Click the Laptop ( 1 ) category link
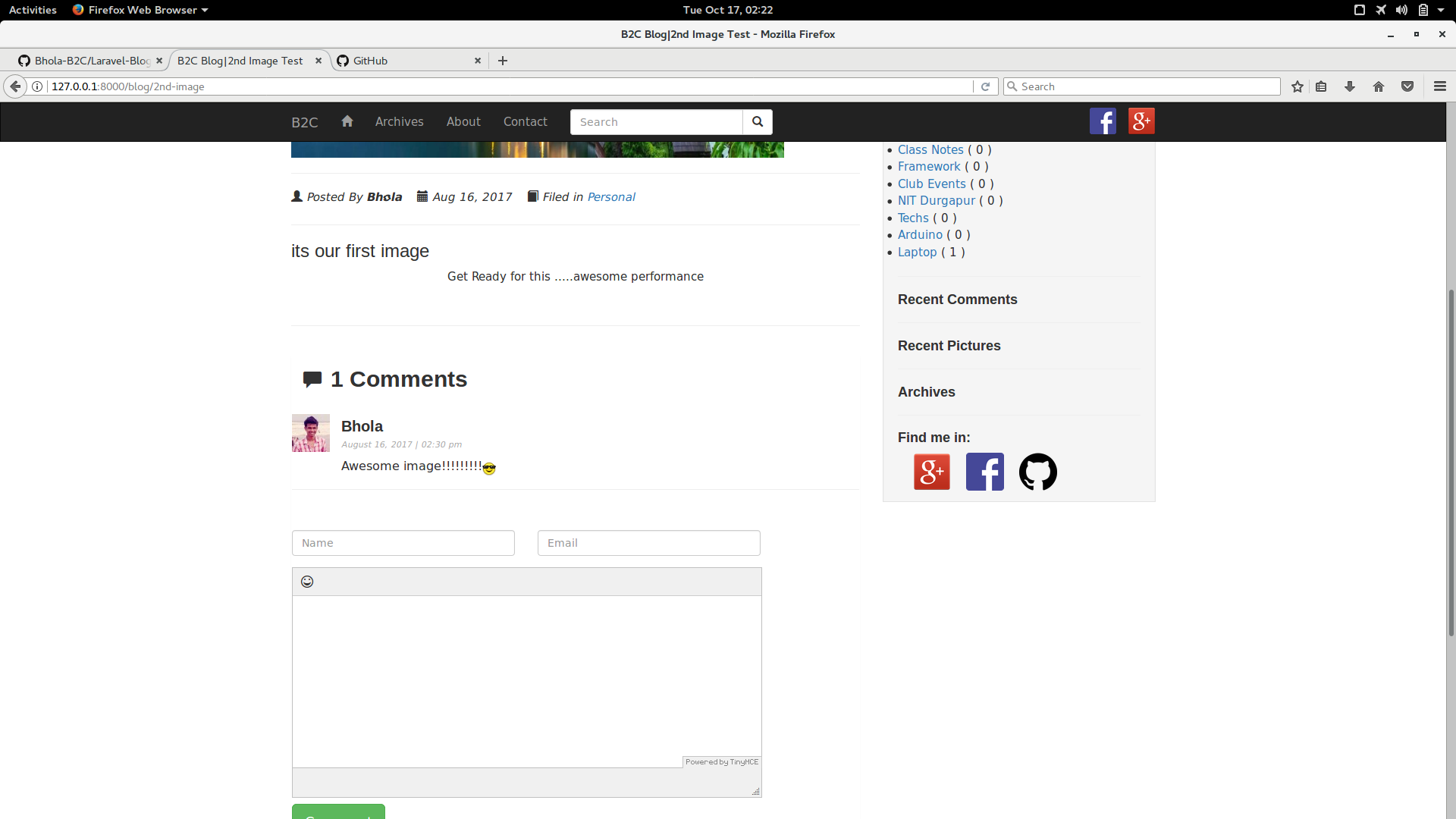Image resolution: width=1456 pixels, height=819 pixels. pyautogui.click(x=918, y=252)
